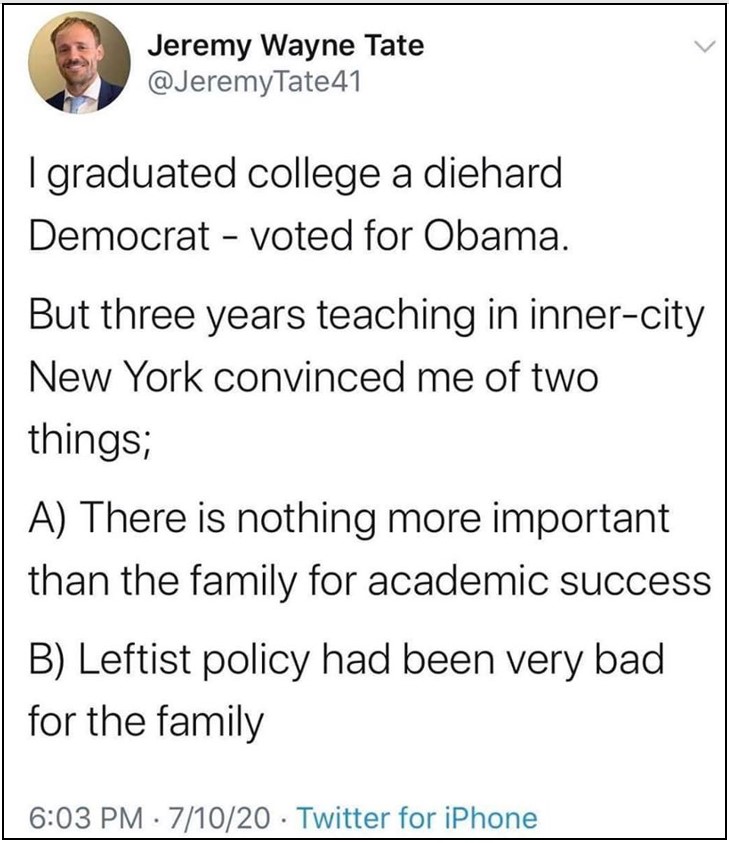The image size is (729, 843).
Task: Click the word Democrat in the tweet
Action: (x=119, y=235)
